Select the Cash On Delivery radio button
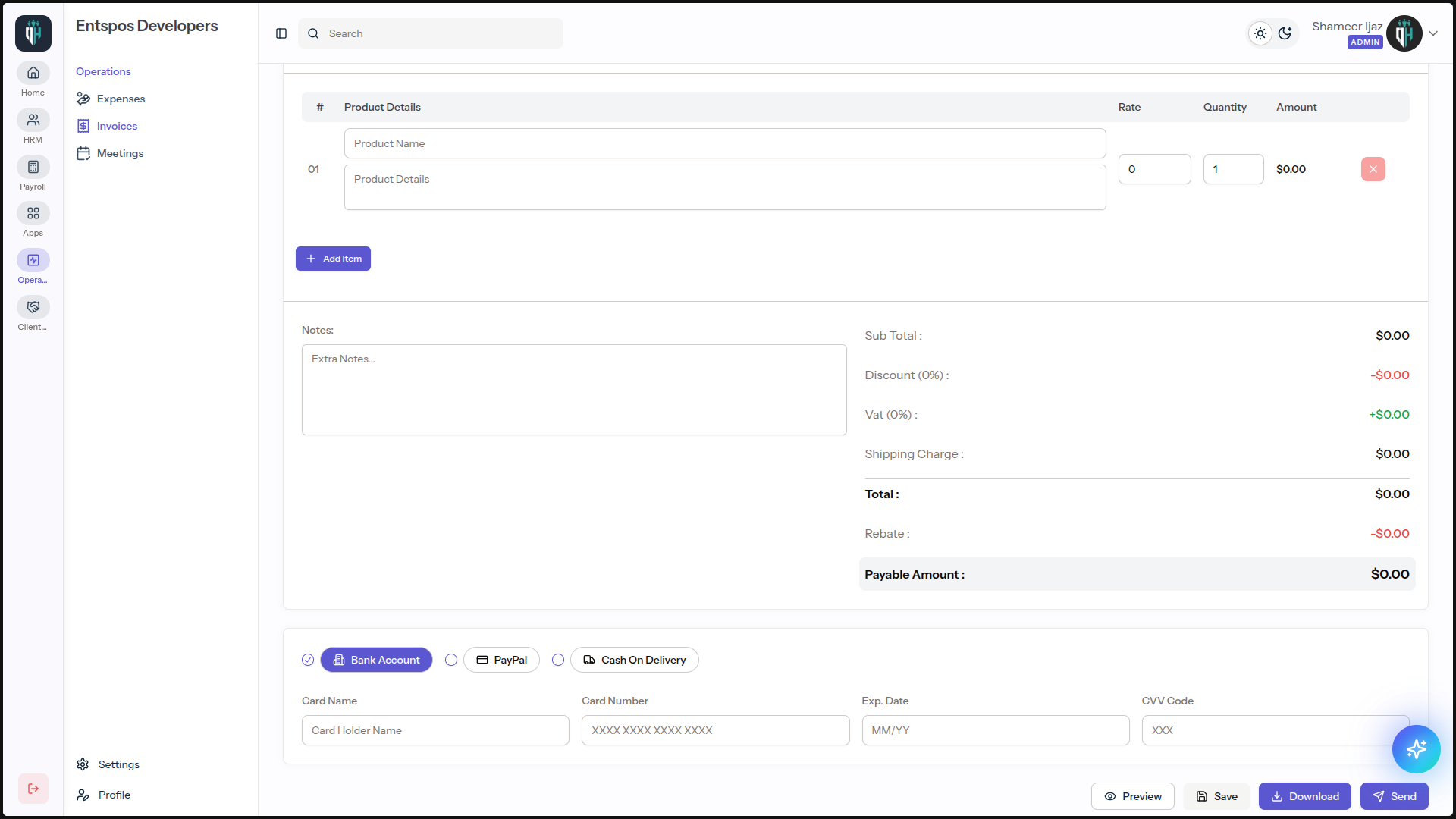The width and height of the screenshot is (1456, 819). [558, 660]
